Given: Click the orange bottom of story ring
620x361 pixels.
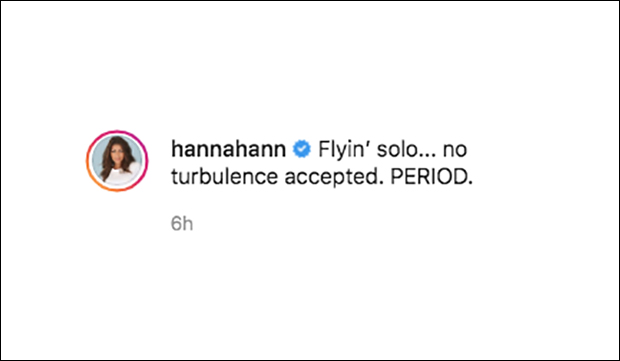Looking at the screenshot, I should point(117,190).
